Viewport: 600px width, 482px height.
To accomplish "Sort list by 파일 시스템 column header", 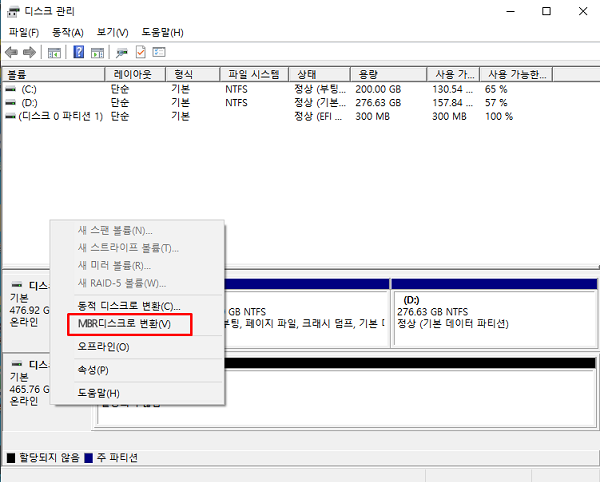I will point(255,75).
